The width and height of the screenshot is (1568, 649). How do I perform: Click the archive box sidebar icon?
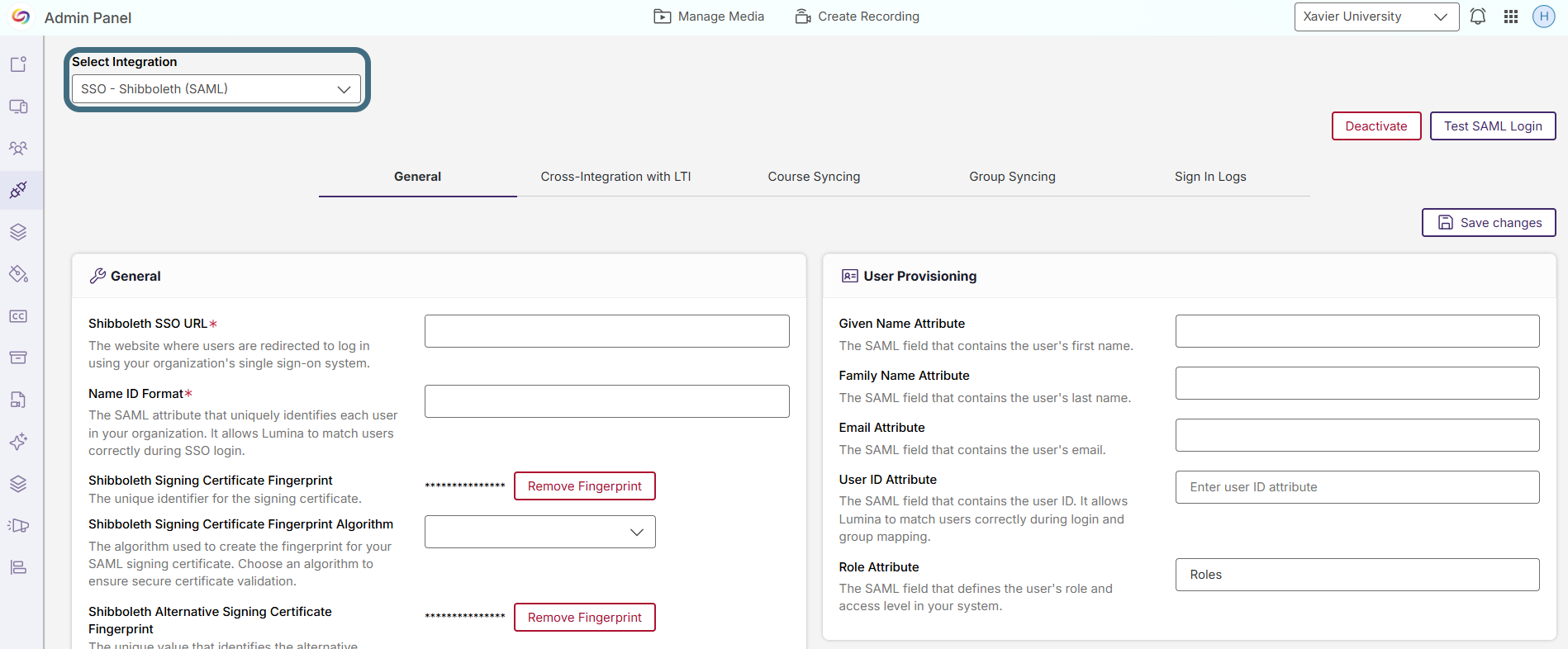pos(18,358)
